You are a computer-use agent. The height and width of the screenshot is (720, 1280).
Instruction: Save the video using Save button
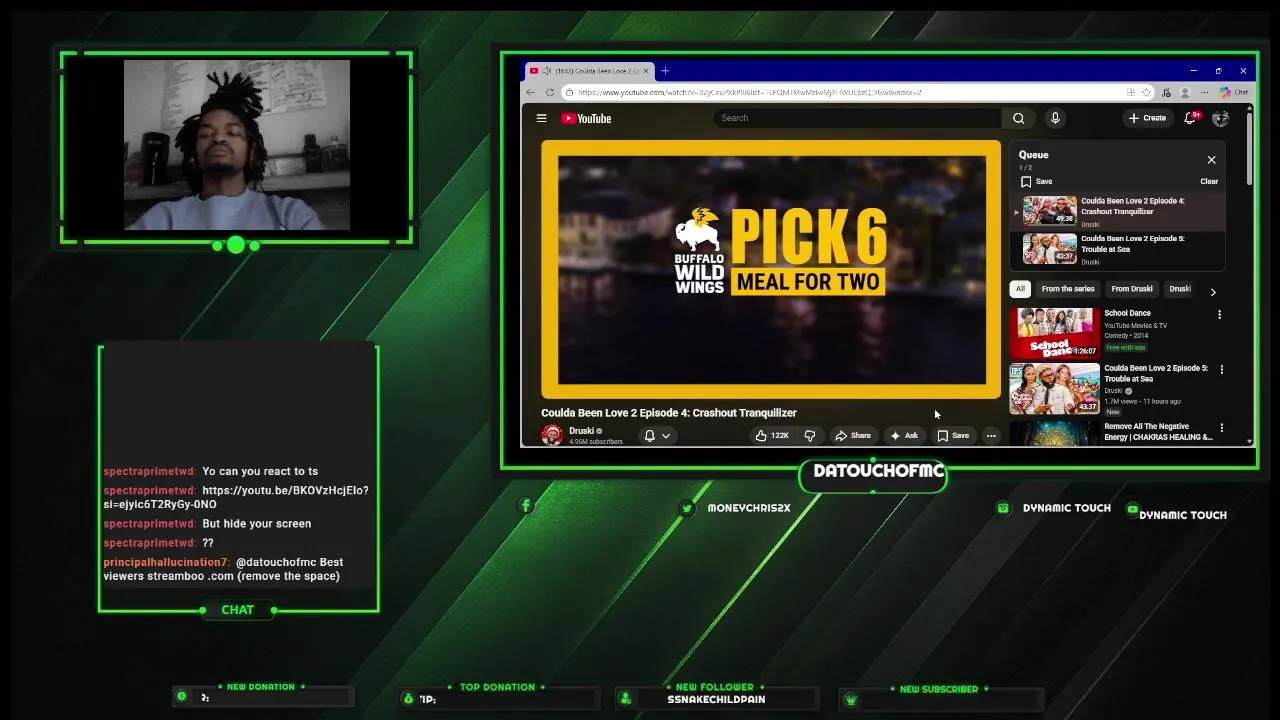pyautogui.click(x=953, y=435)
